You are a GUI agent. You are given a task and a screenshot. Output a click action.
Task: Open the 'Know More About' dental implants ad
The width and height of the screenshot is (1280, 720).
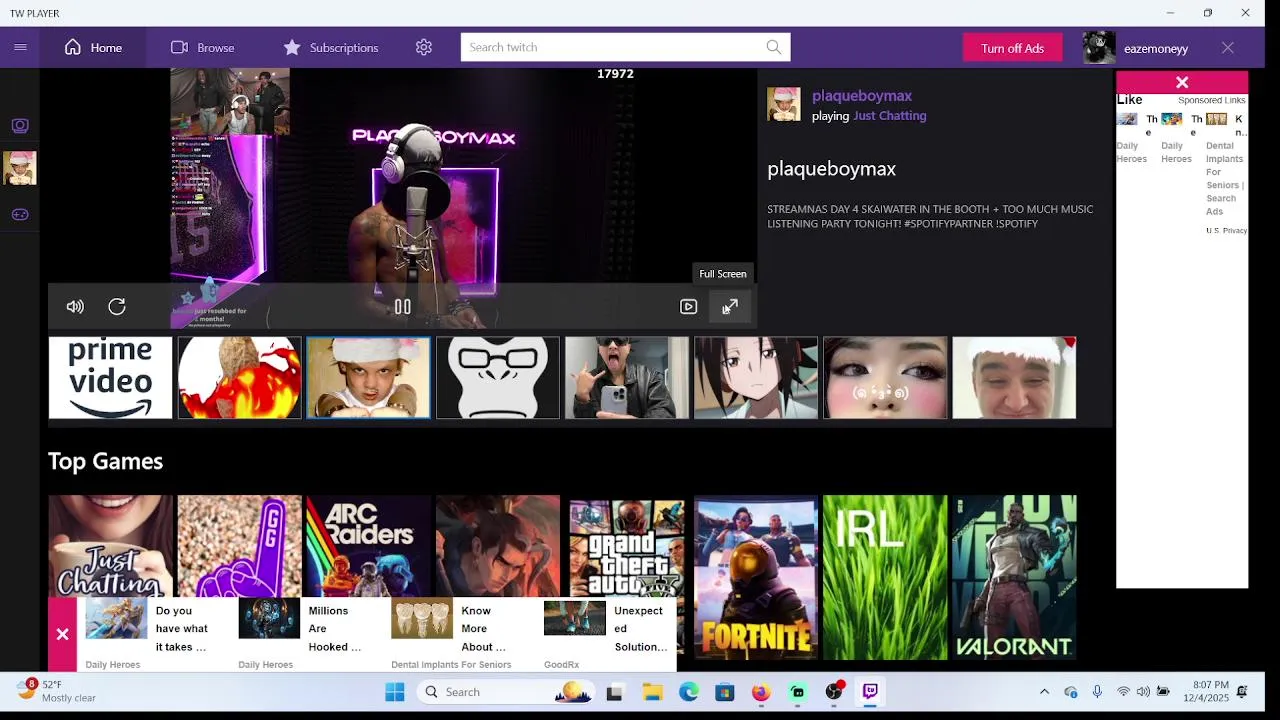(x=458, y=634)
